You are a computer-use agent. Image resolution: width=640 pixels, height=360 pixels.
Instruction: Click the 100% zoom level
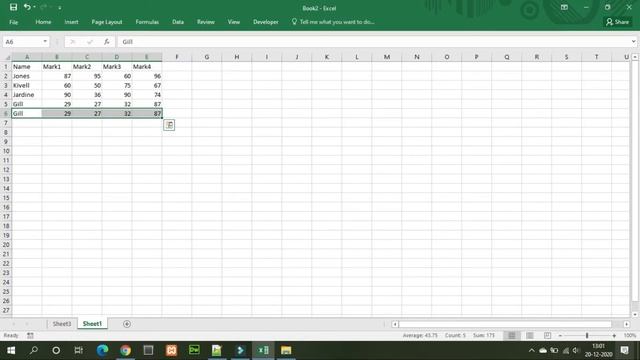coord(630,336)
